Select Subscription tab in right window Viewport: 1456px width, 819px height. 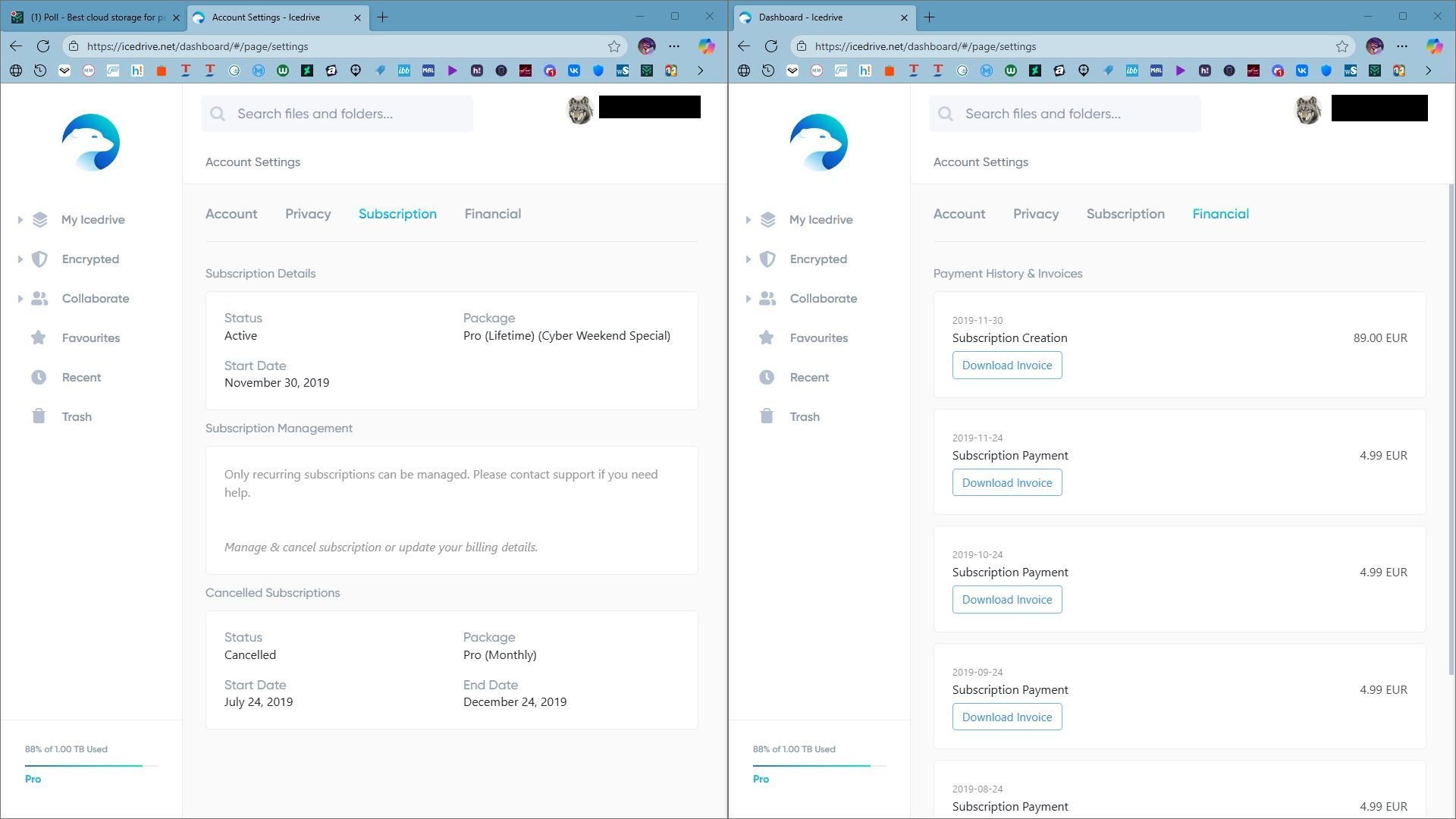pyautogui.click(x=1125, y=214)
